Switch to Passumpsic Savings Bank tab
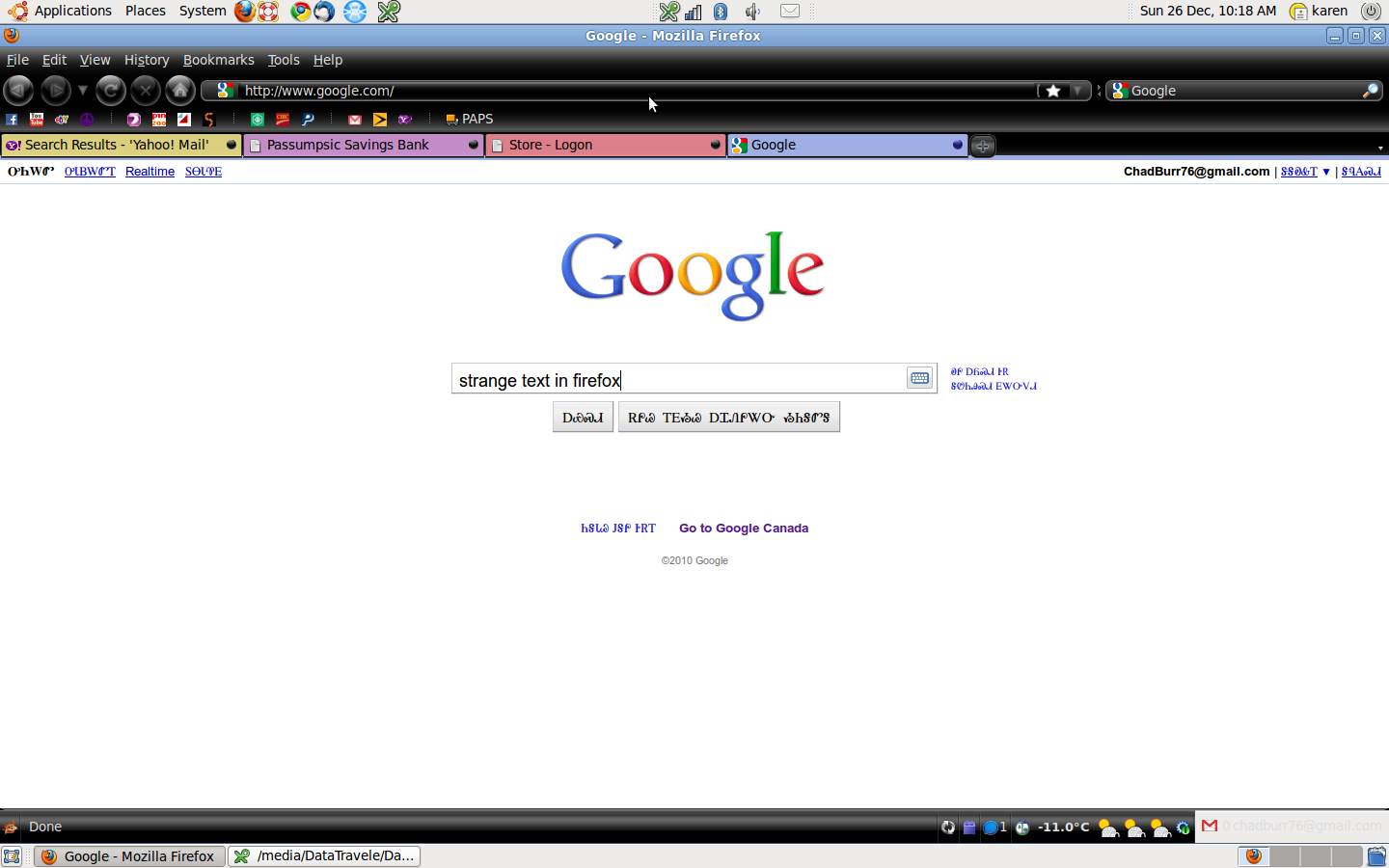 point(364,145)
